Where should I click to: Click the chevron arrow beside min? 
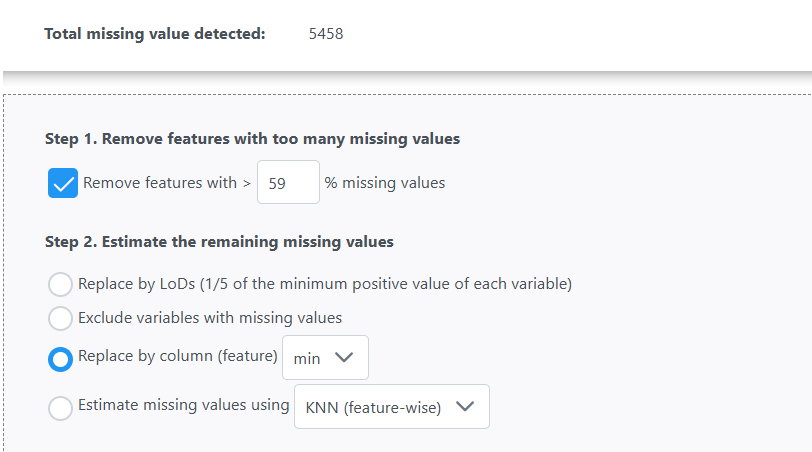344,357
